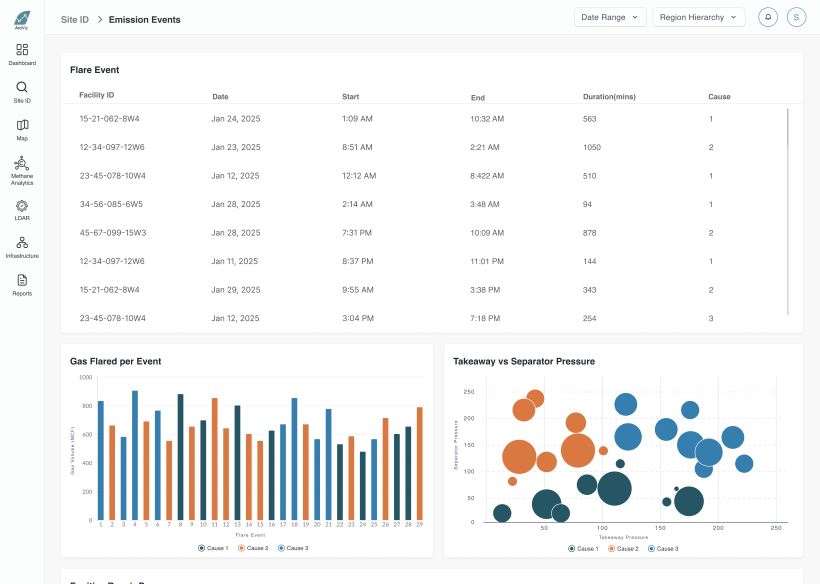The height and width of the screenshot is (584, 820).
Task: Click the 11:01 PM end time
Action: pyautogui.click(x=487, y=261)
